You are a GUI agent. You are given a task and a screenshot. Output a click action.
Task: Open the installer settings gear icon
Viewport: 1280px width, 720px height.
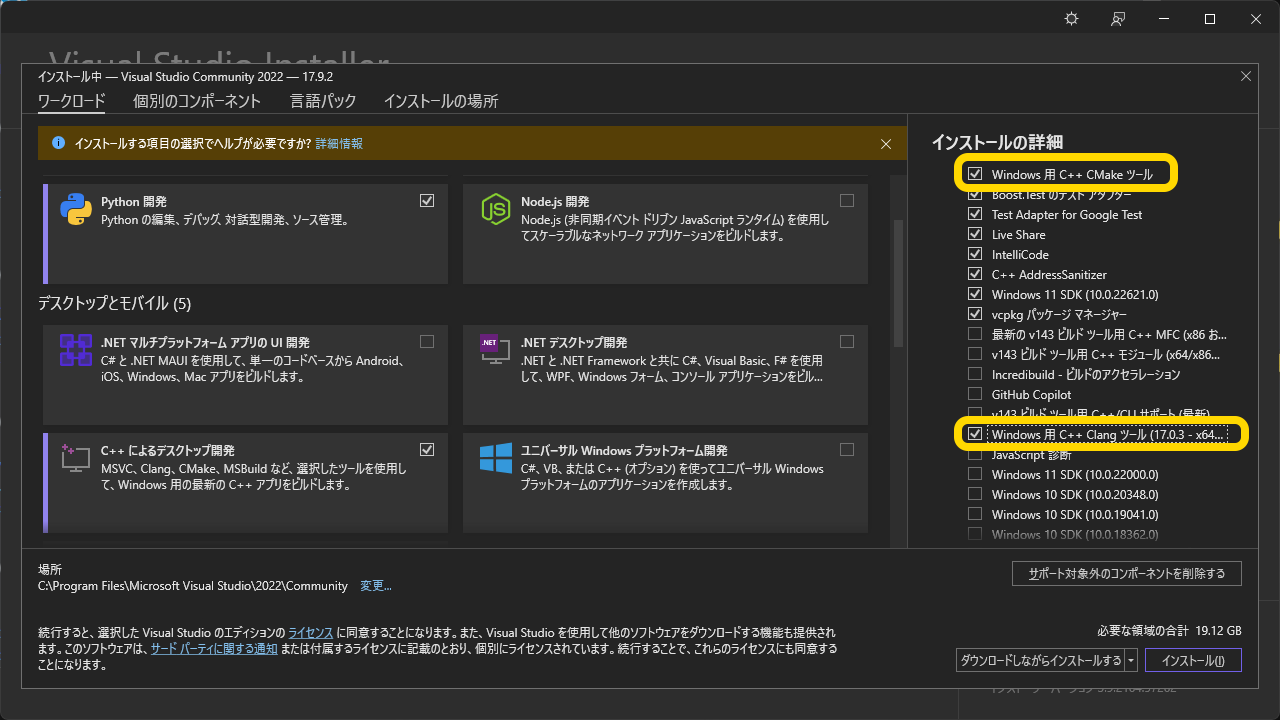[x=1070, y=18]
